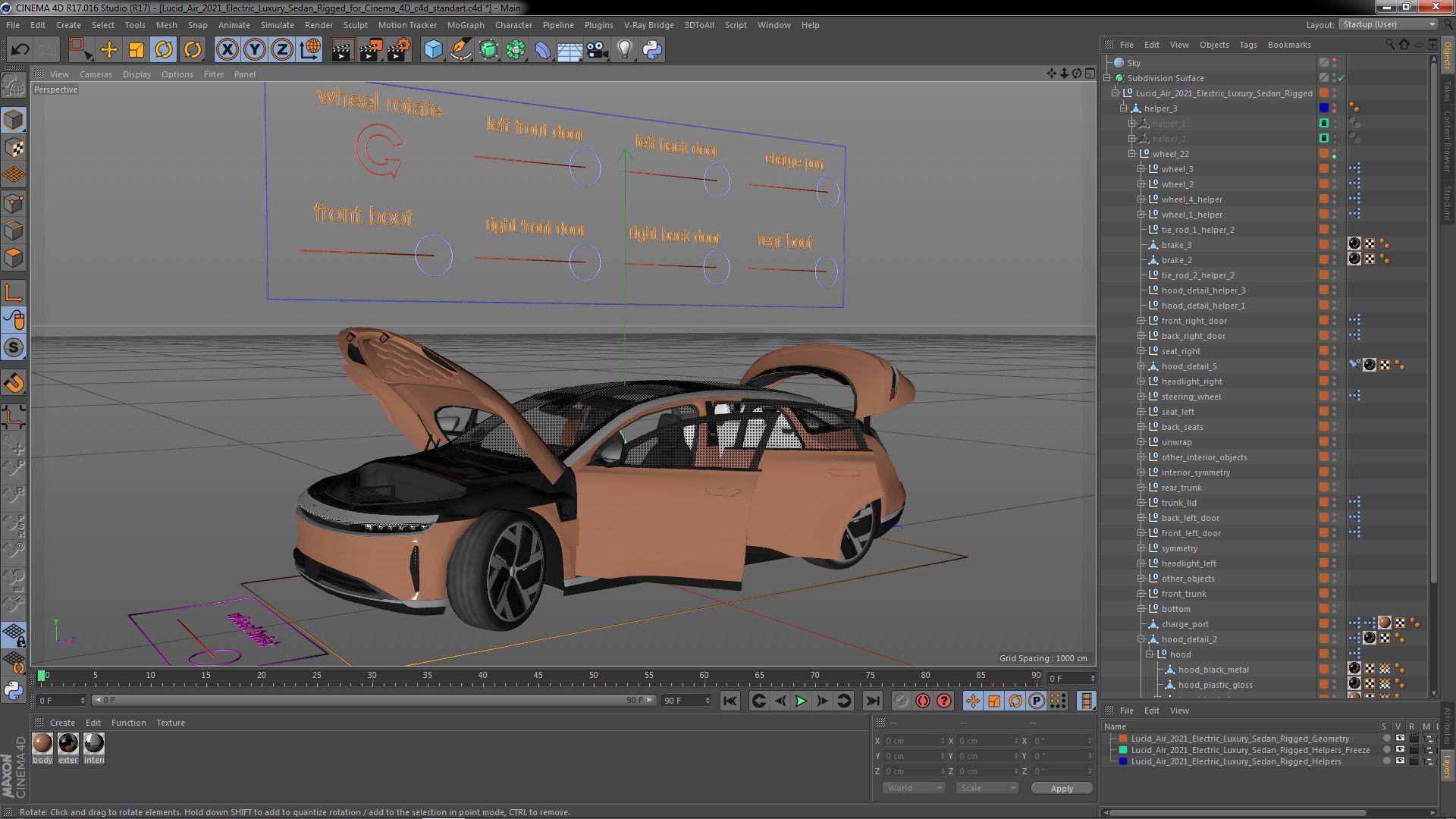Expand the front_right_door tree node
This screenshot has width=1456, height=819.
click(1141, 321)
